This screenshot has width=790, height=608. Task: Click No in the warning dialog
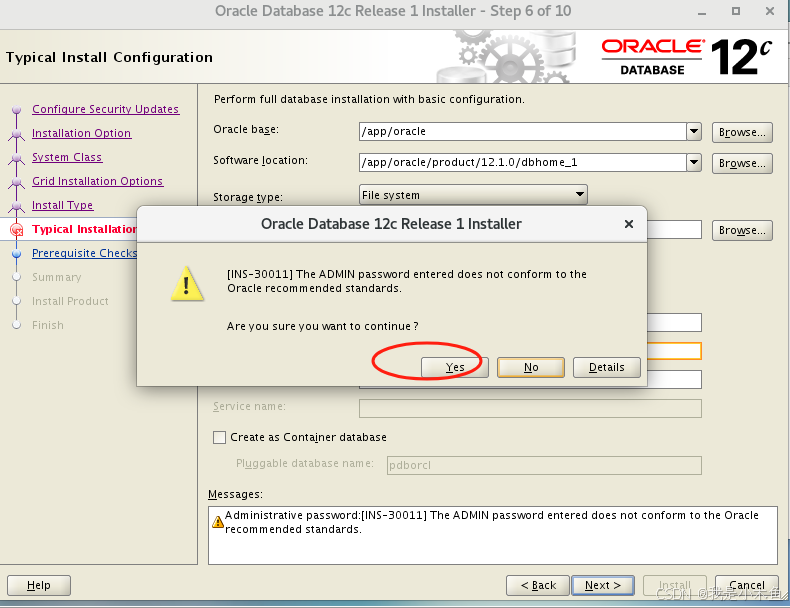point(531,367)
